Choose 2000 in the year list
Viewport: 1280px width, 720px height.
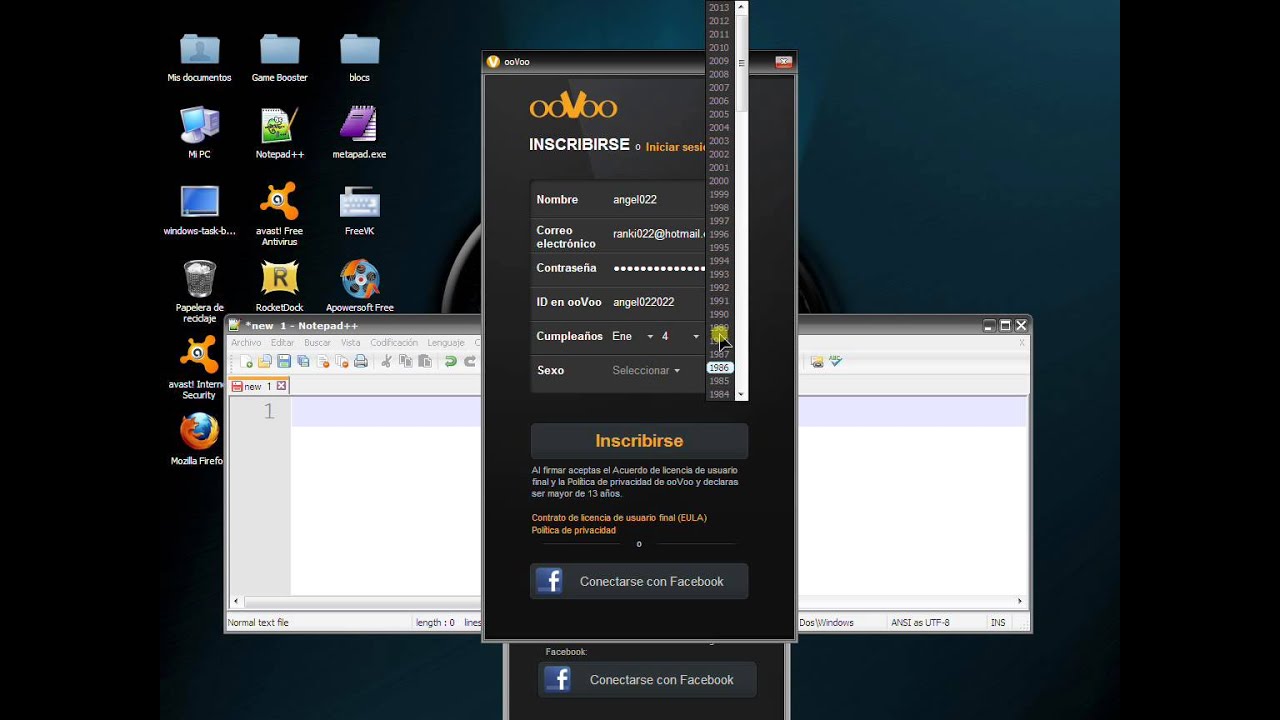pyautogui.click(x=719, y=181)
